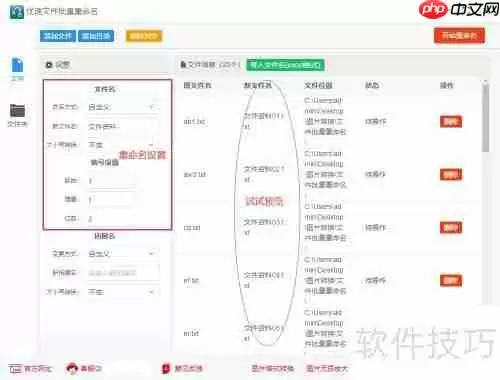
Task: Click the scrollbar up arrow of the file list
Action: (x=486, y=81)
